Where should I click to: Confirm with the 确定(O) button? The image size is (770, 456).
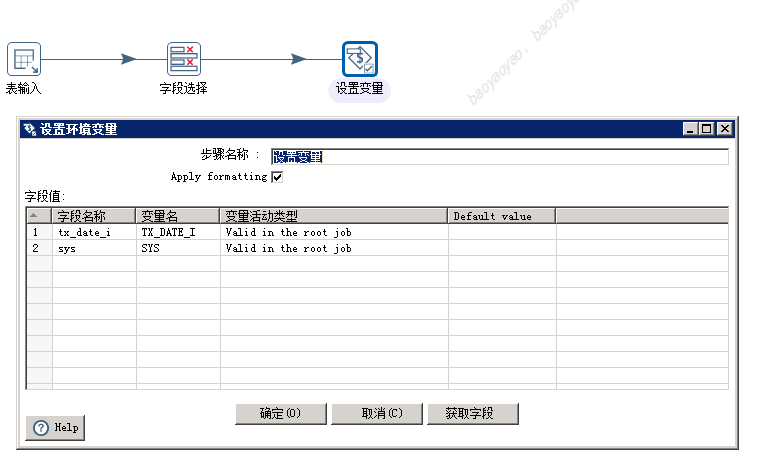point(280,414)
